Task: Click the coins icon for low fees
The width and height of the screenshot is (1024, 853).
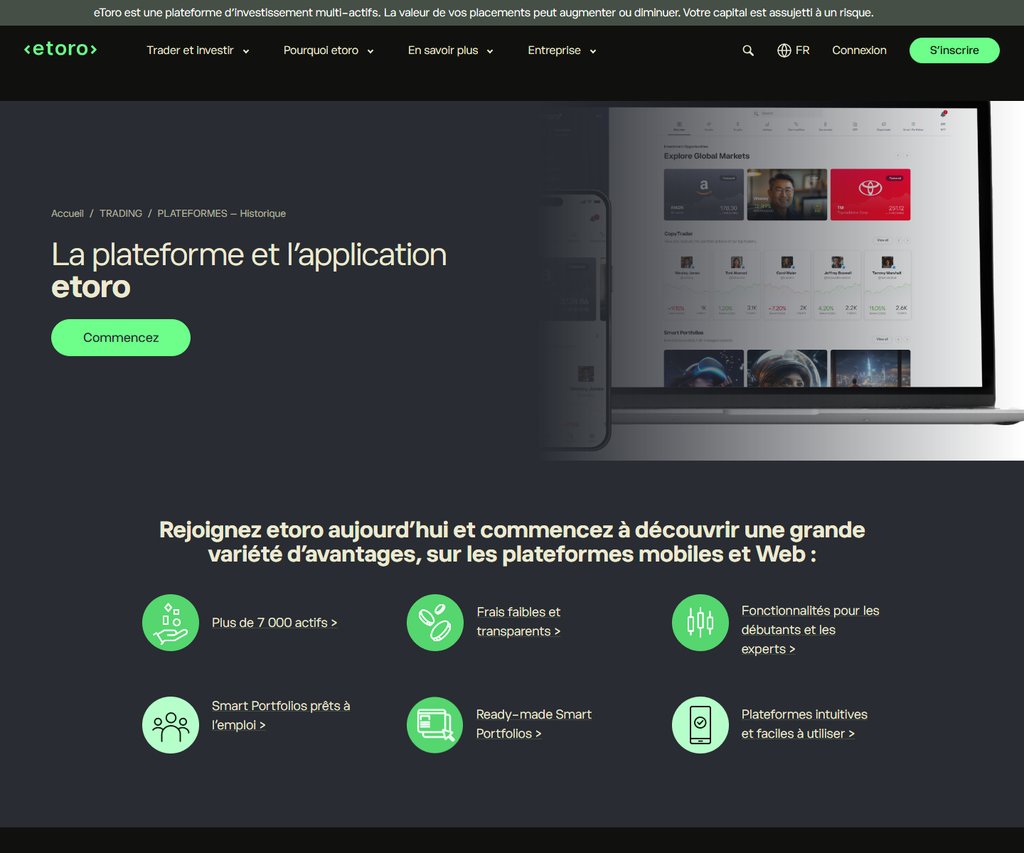Action: (x=435, y=622)
